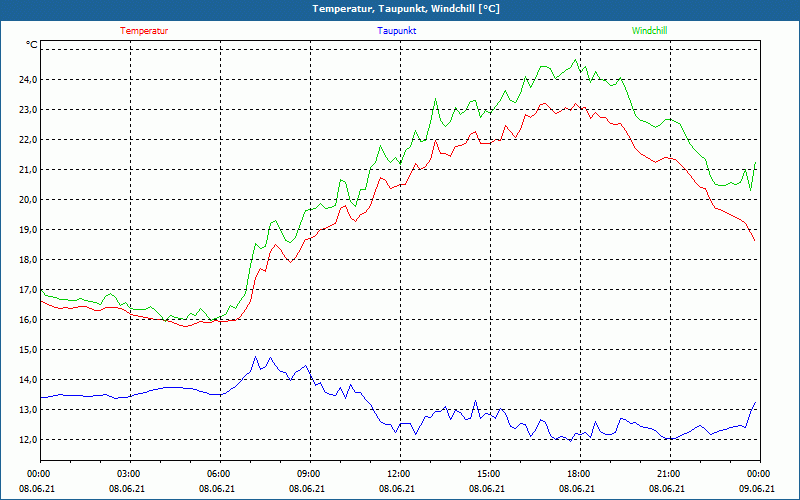Image resolution: width=800 pixels, height=500 pixels.
Task: Click the 18,0 y-axis value
Action: [x=29, y=260]
